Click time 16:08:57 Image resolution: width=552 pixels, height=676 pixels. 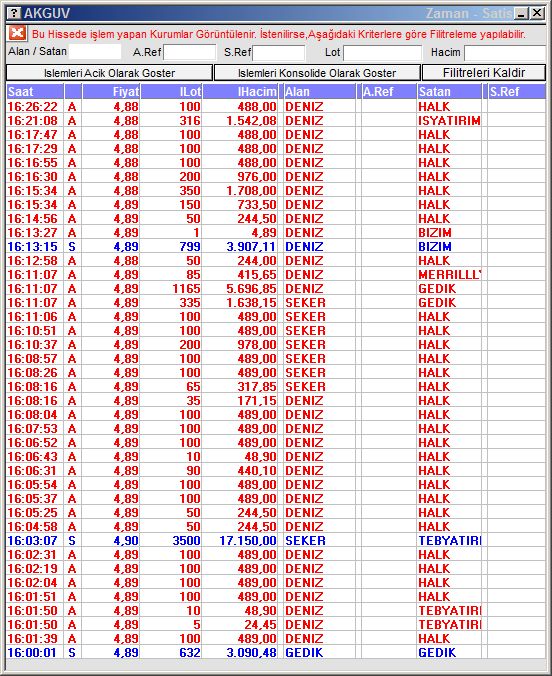point(32,359)
